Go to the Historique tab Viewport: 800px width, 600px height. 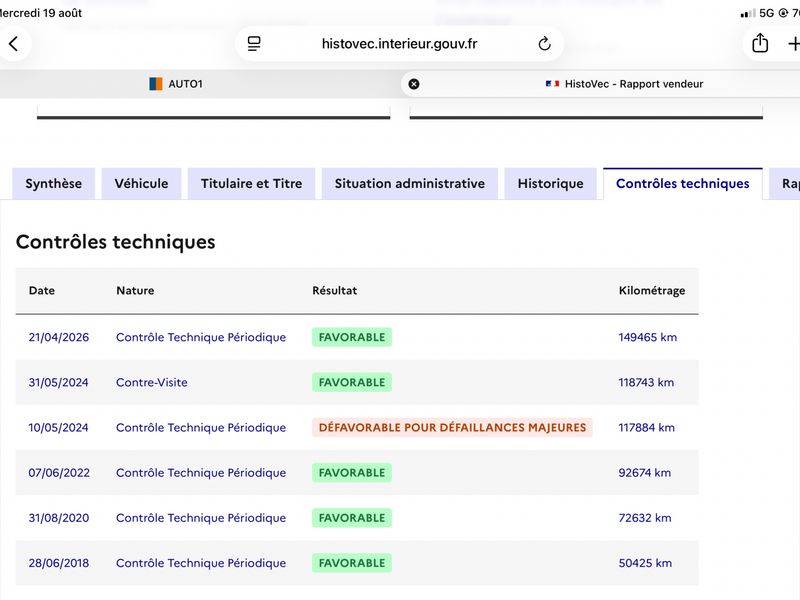[551, 184]
